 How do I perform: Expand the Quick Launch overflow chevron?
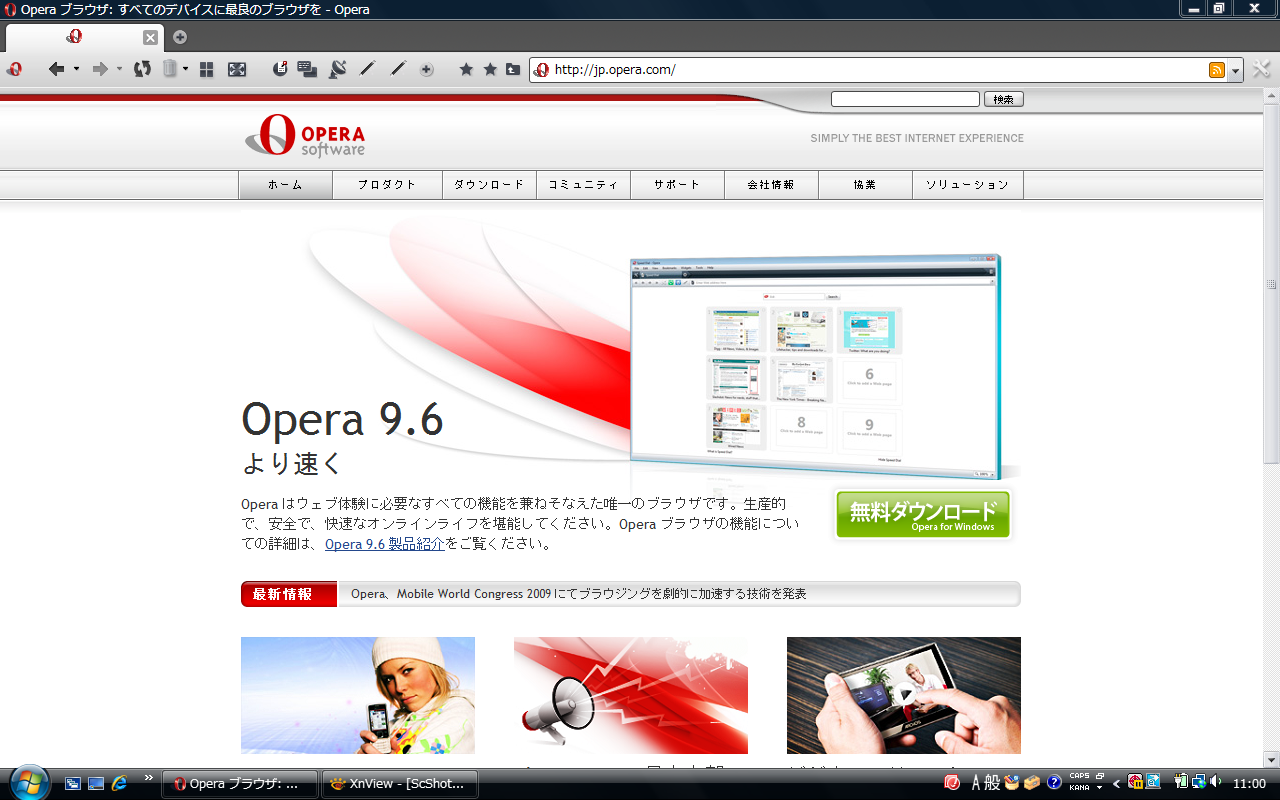[149, 777]
